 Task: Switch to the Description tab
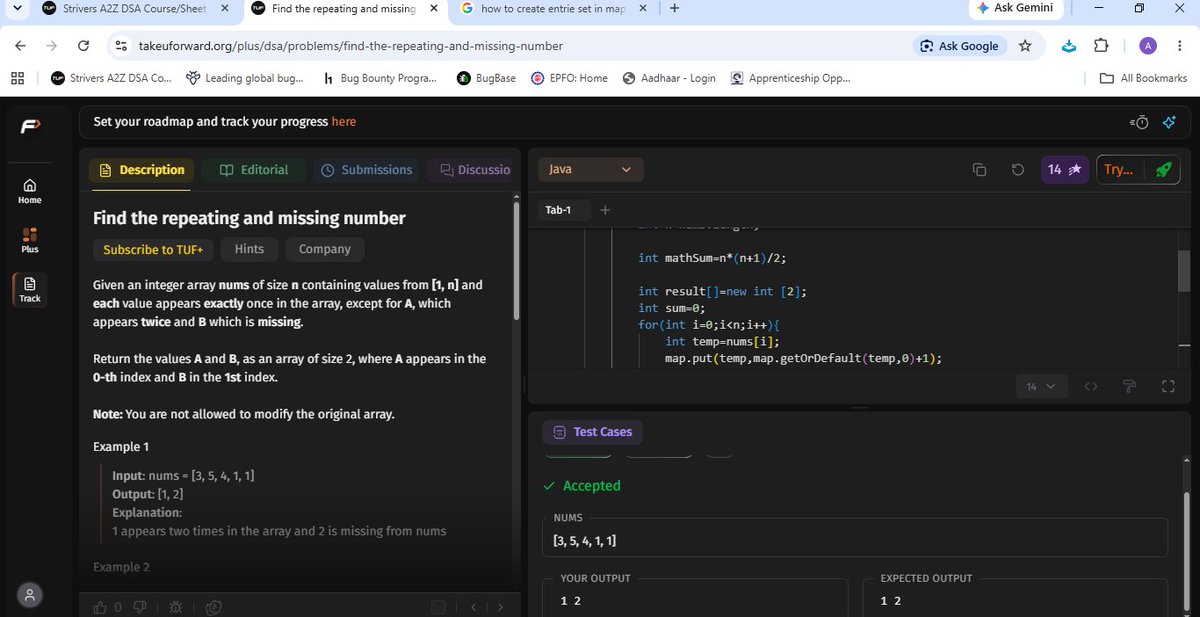(x=142, y=170)
